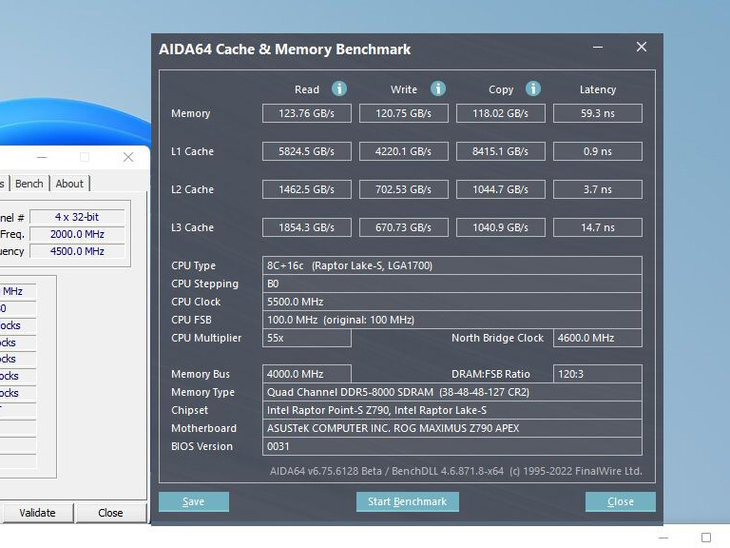This screenshot has height=548, width=730.
Task: Click North Bridge Clock value 4600.0 MHz
Action: [598, 338]
